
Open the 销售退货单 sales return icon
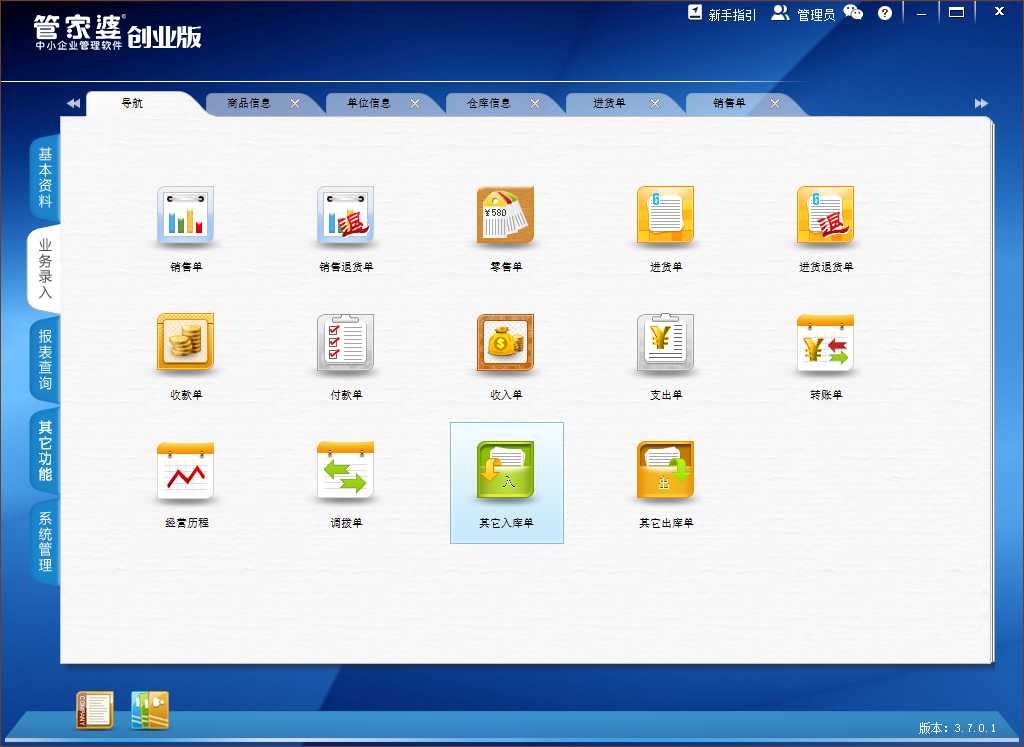(346, 216)
